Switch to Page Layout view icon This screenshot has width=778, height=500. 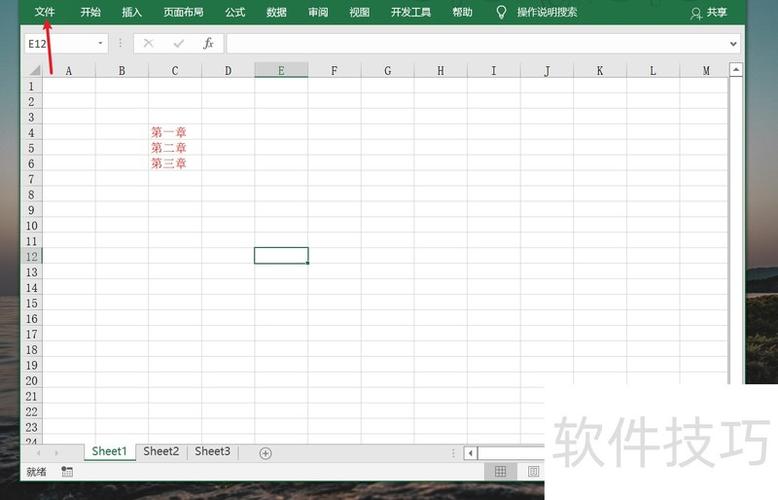[x=533, y=471]
